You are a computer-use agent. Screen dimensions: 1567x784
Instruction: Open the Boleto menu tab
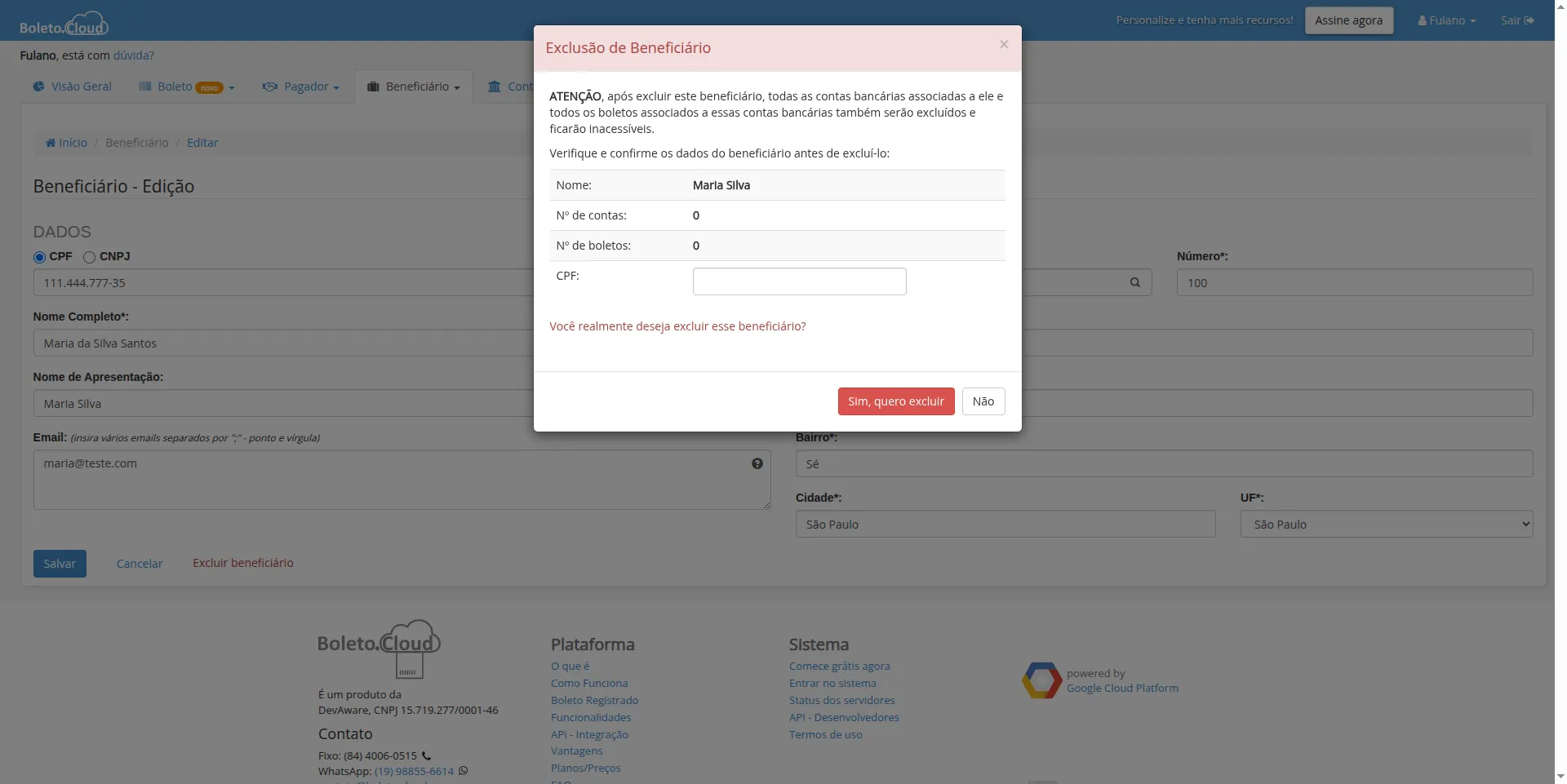click(186, 86)
